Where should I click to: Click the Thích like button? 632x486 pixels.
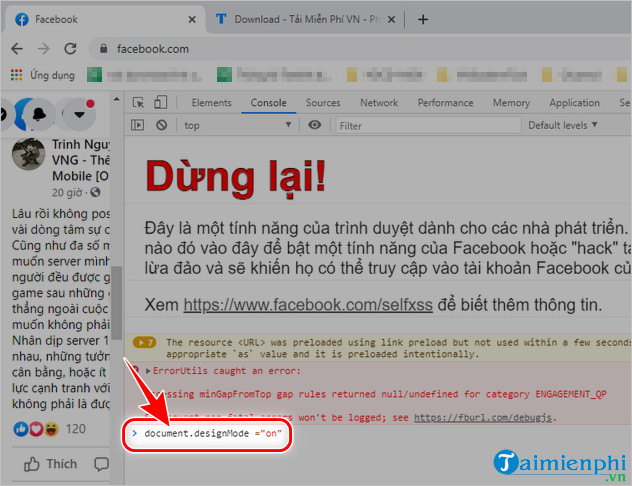point(50,464)
